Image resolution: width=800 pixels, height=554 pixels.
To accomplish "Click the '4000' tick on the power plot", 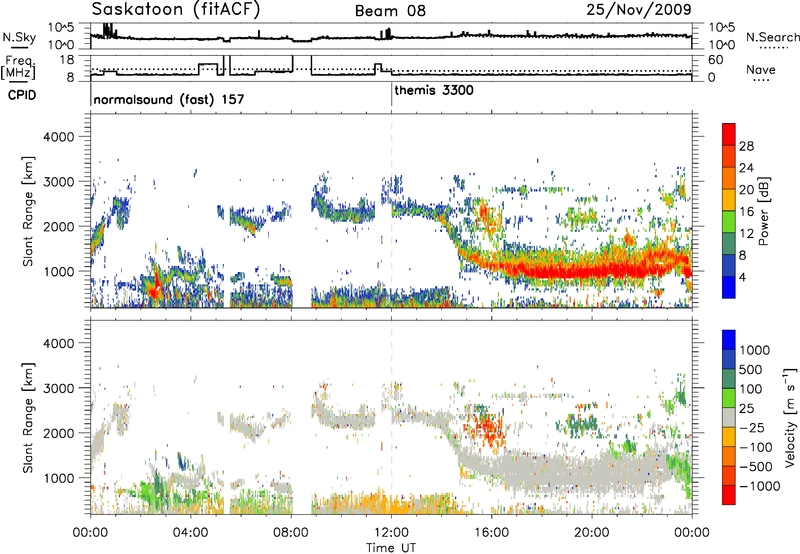I will (58, 137).
